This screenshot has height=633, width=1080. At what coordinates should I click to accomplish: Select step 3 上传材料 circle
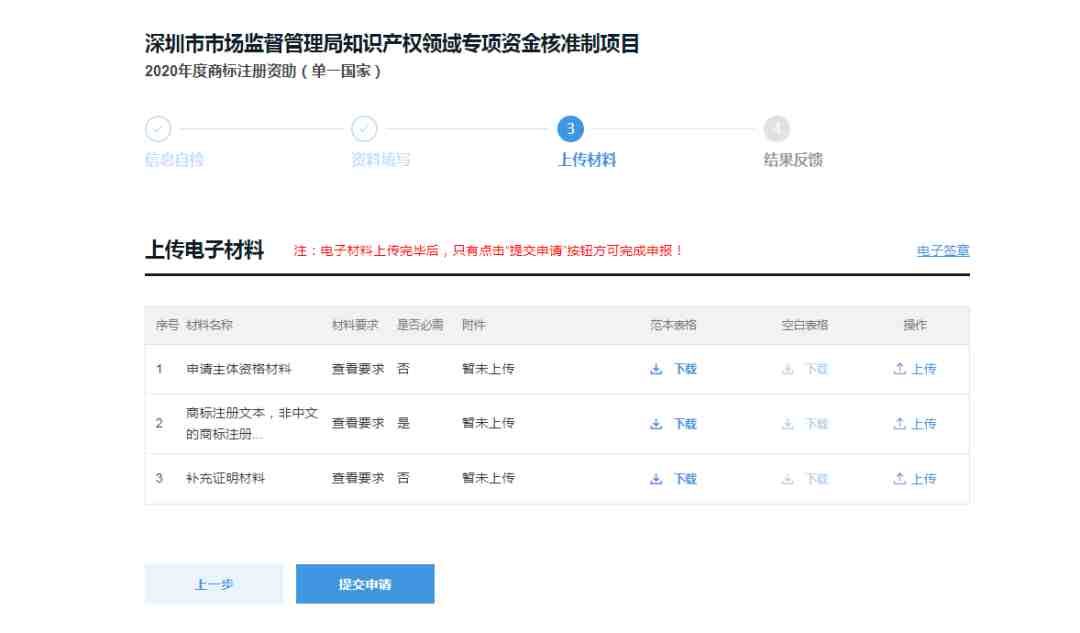pyautogui.click(x=570, y=129)
